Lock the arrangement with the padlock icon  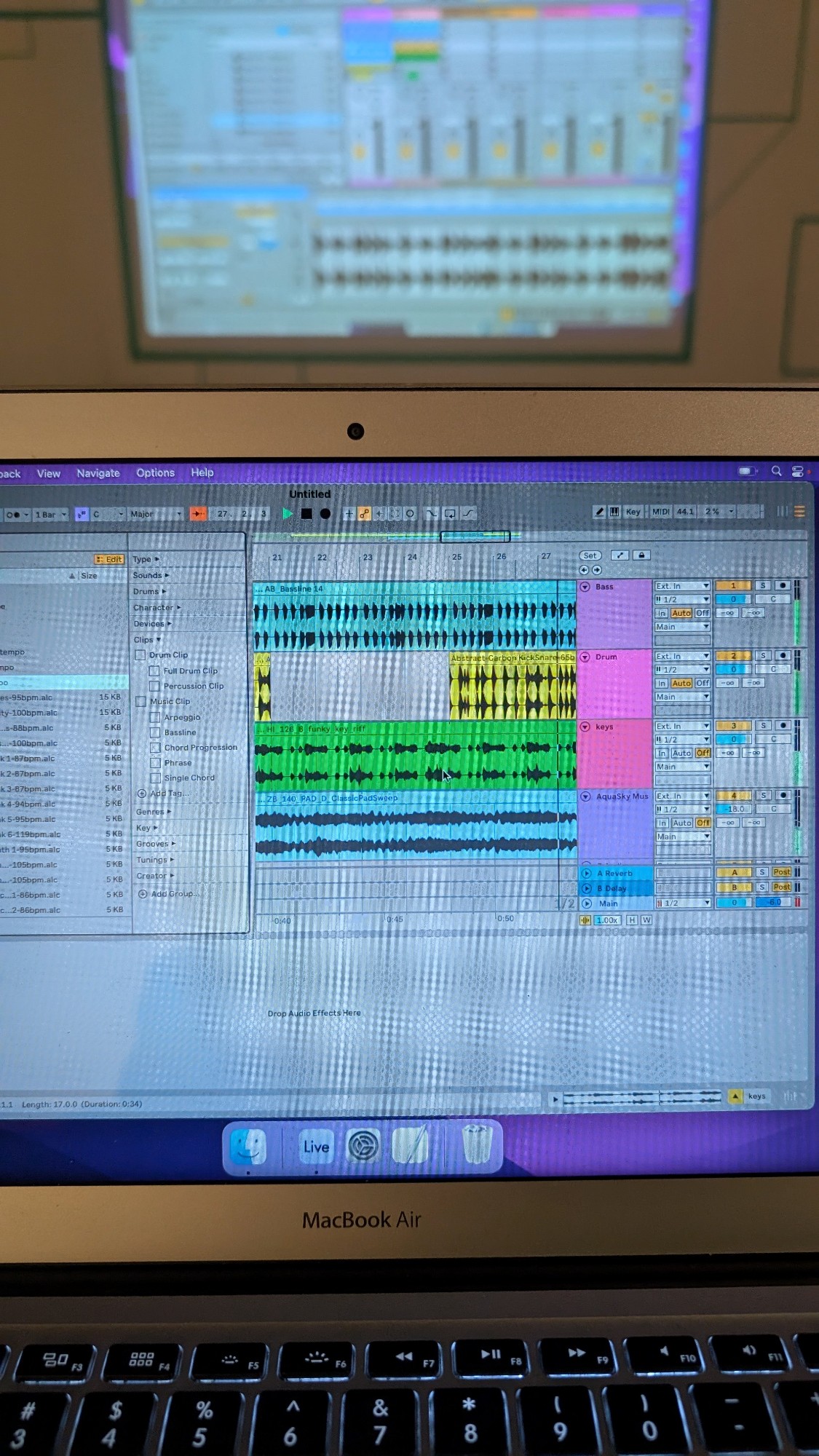tap(641, 555)
